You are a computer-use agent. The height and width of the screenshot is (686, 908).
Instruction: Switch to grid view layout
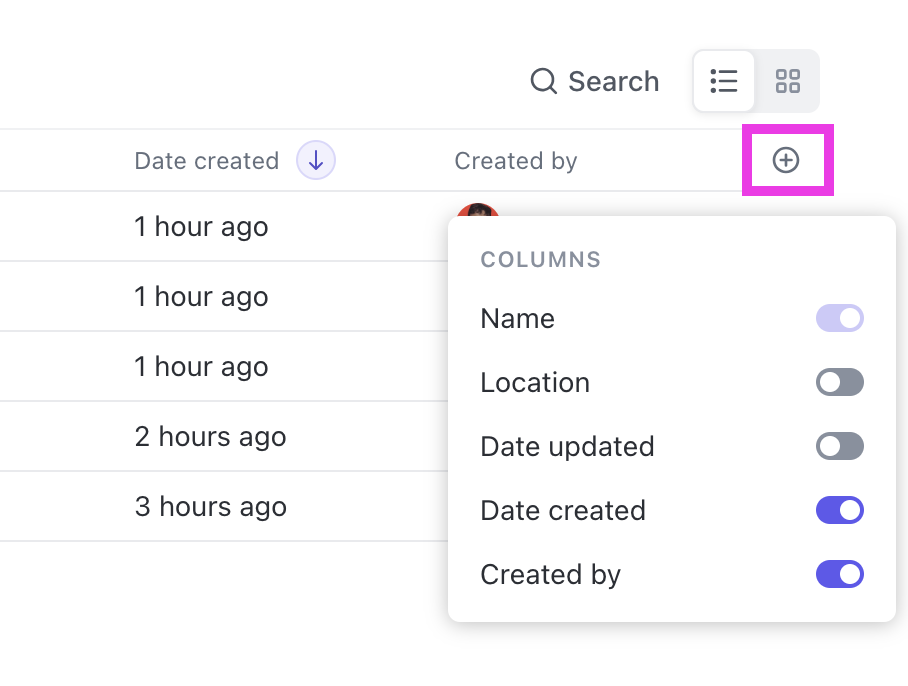click(x=788, y=81)
